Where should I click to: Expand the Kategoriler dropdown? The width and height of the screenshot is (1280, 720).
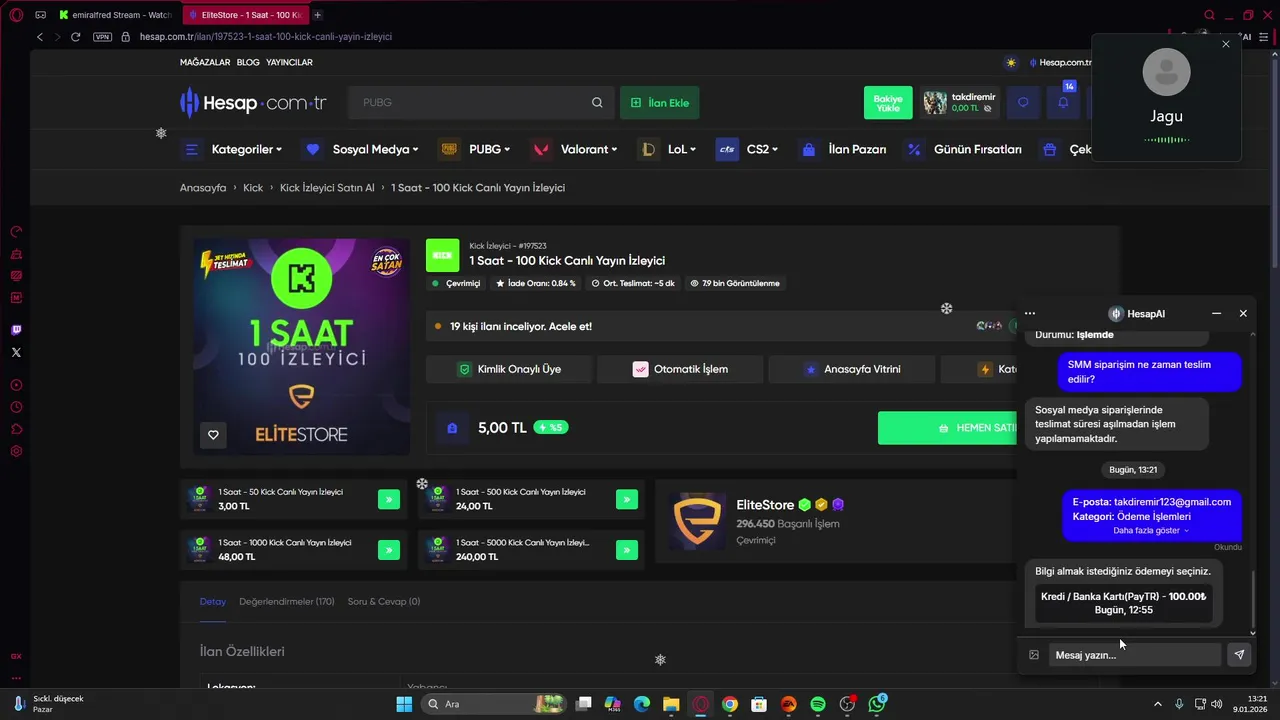tap(233, 149)
